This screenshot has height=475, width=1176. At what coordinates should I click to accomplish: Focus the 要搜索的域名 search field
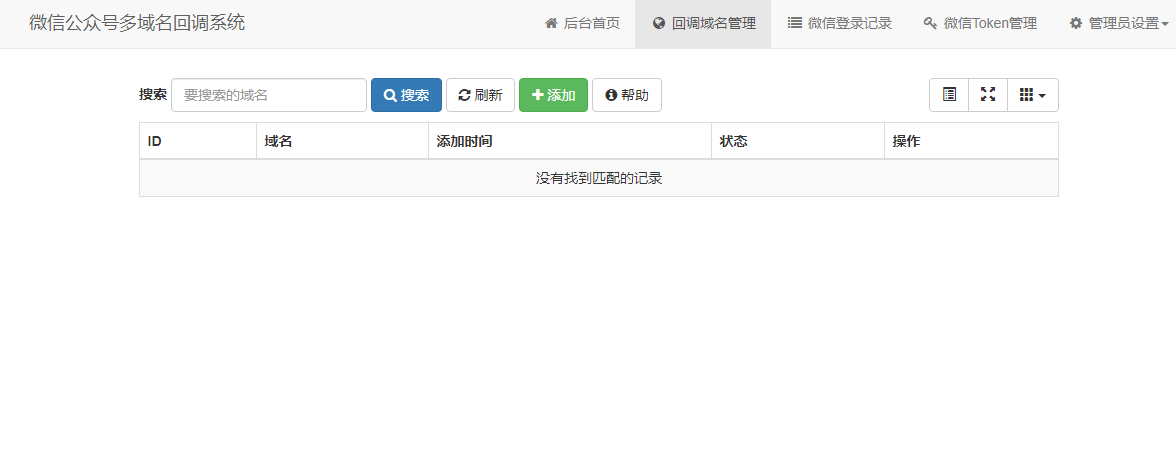point(269,95)
